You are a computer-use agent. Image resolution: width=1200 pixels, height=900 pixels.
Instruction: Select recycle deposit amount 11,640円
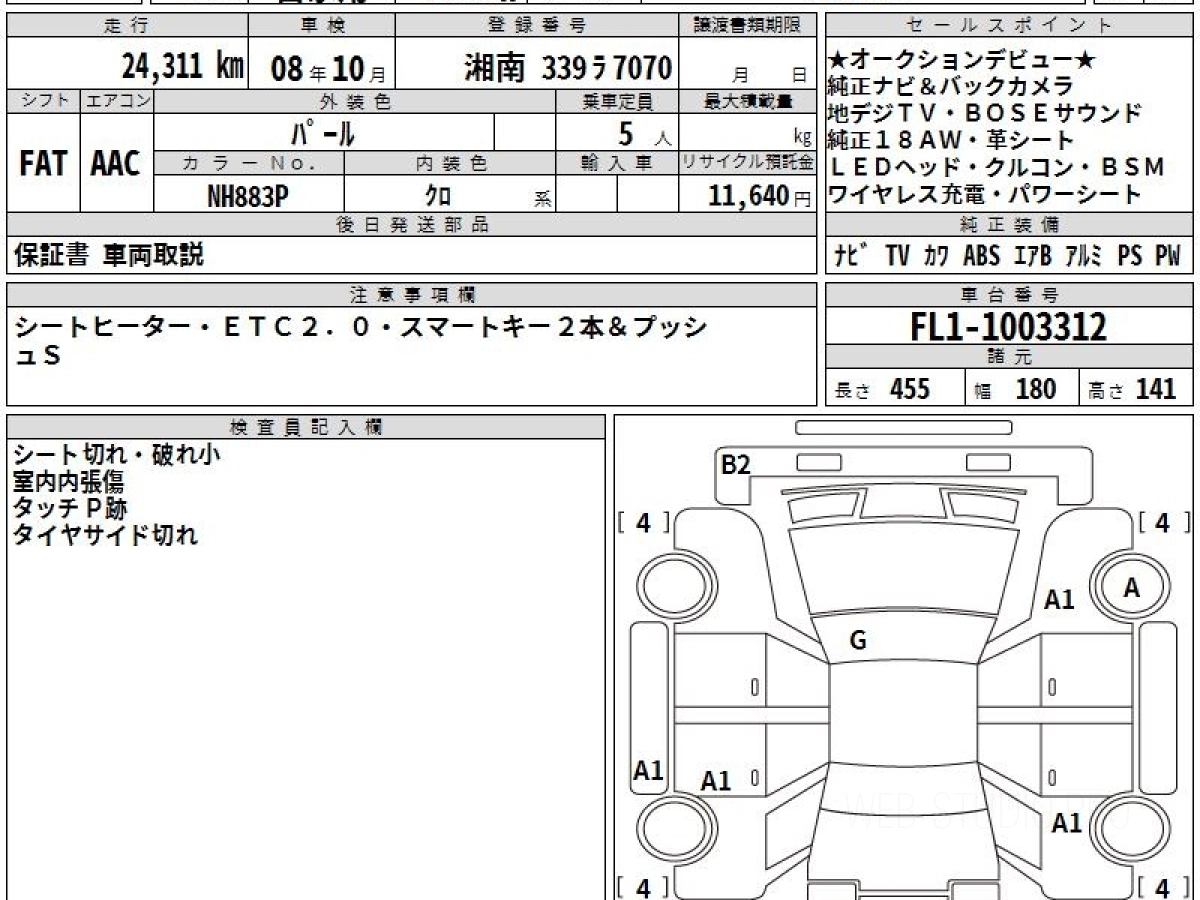pyautogui.click(x=759, y=195)
